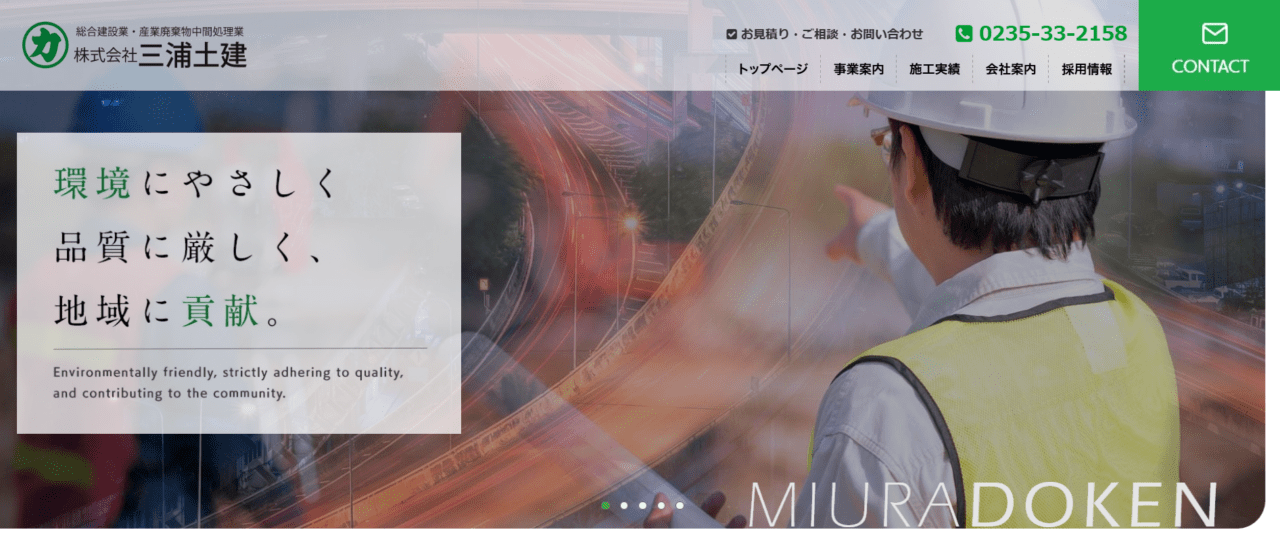Open the 株式会社三浦土建 company name link
The height and width of the screenshot is (536, 1280).
(x=160, y=56)
